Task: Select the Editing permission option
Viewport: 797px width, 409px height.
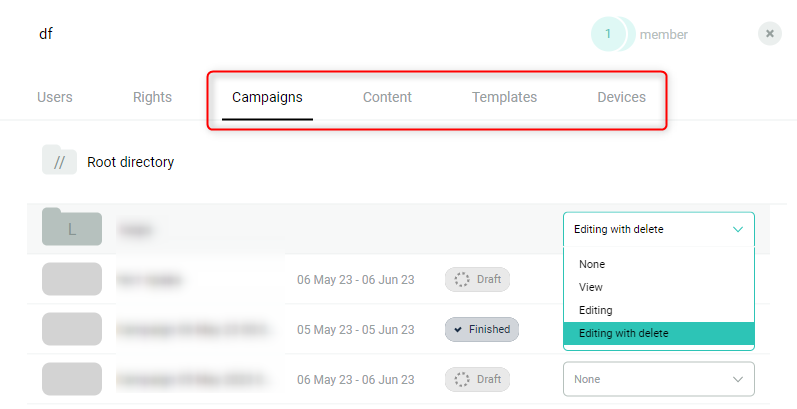Action: (594, 310)
